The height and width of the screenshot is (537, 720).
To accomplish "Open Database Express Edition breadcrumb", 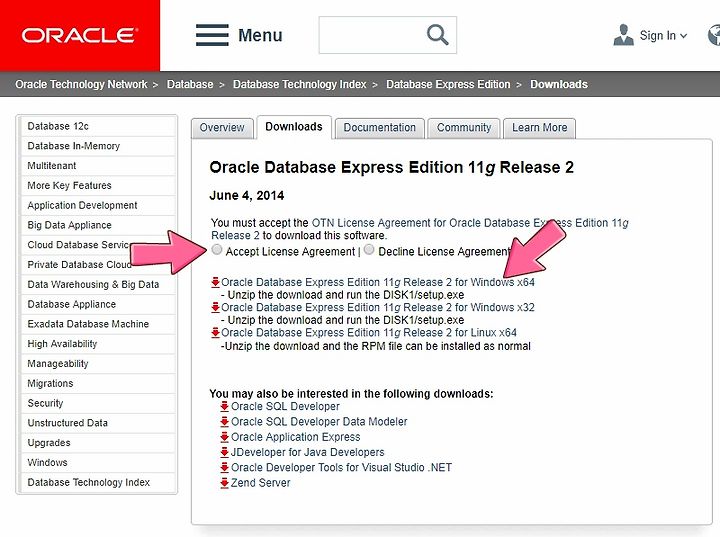I will [448, 85].
